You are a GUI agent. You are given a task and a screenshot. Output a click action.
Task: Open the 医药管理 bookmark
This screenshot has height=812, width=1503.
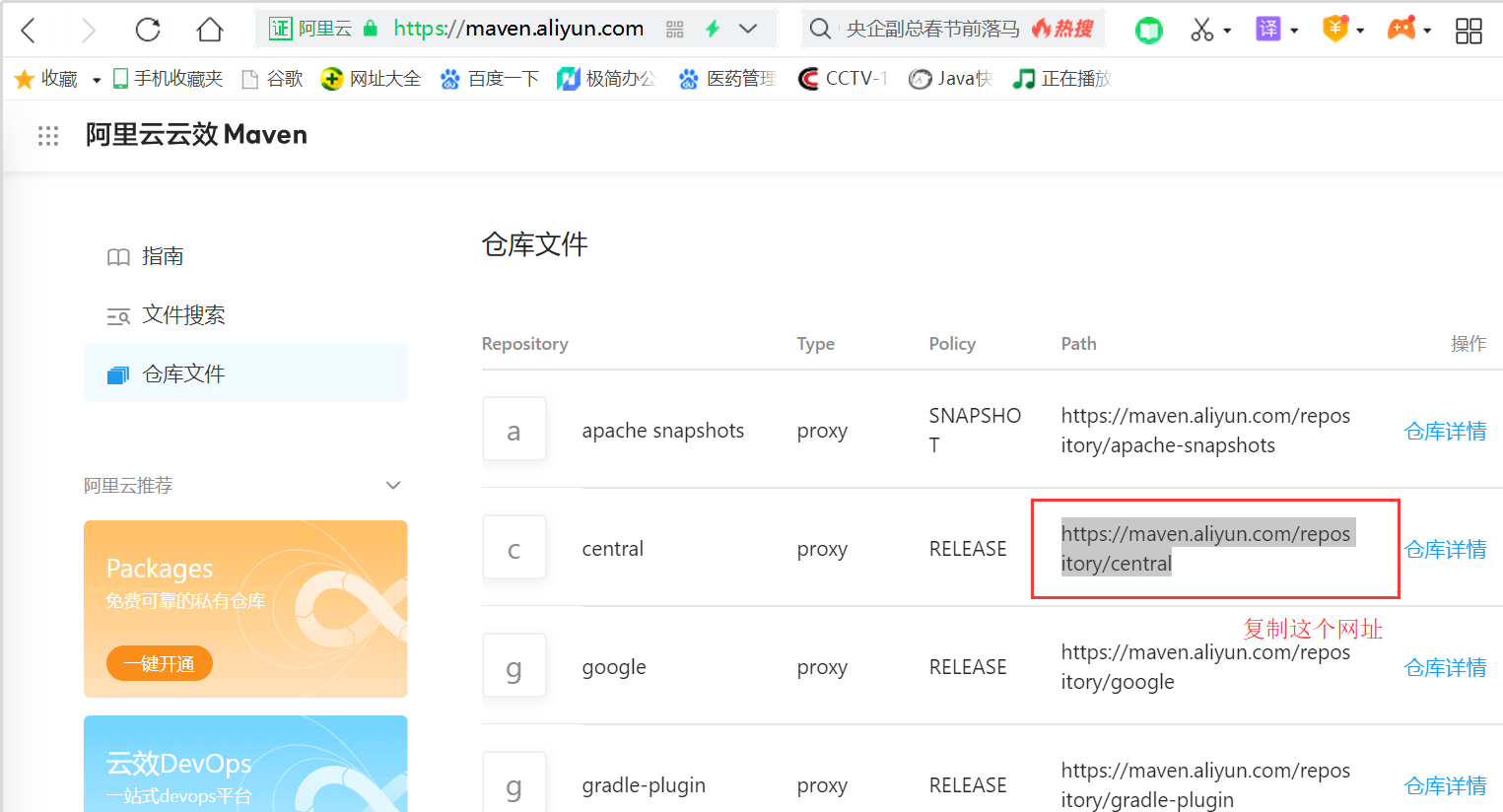[x=727, y=79]
